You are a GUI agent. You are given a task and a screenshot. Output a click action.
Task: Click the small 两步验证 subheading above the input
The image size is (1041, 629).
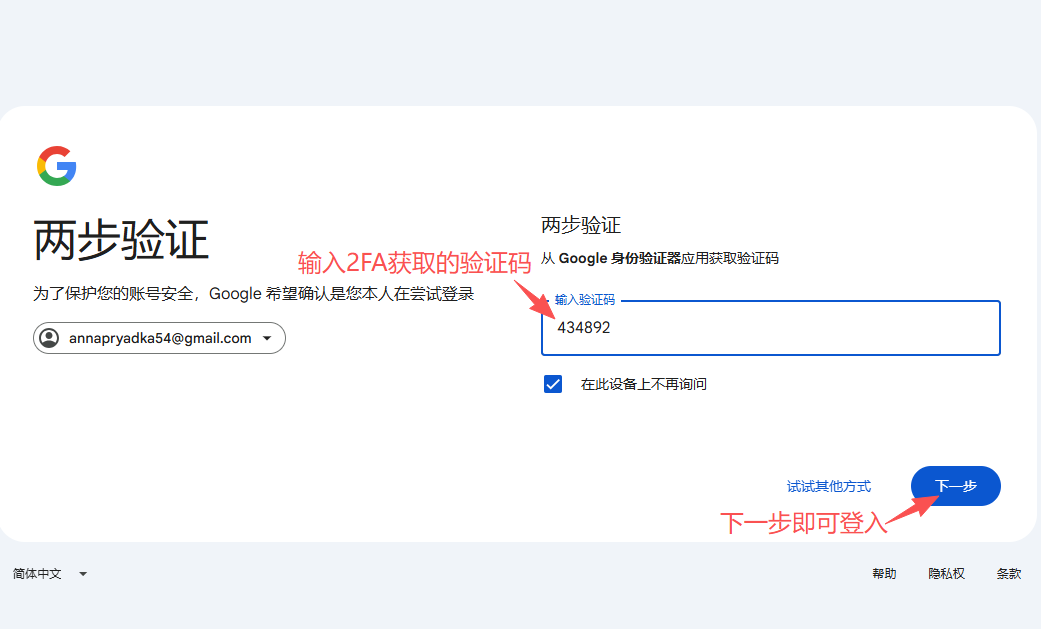point(581,225)
